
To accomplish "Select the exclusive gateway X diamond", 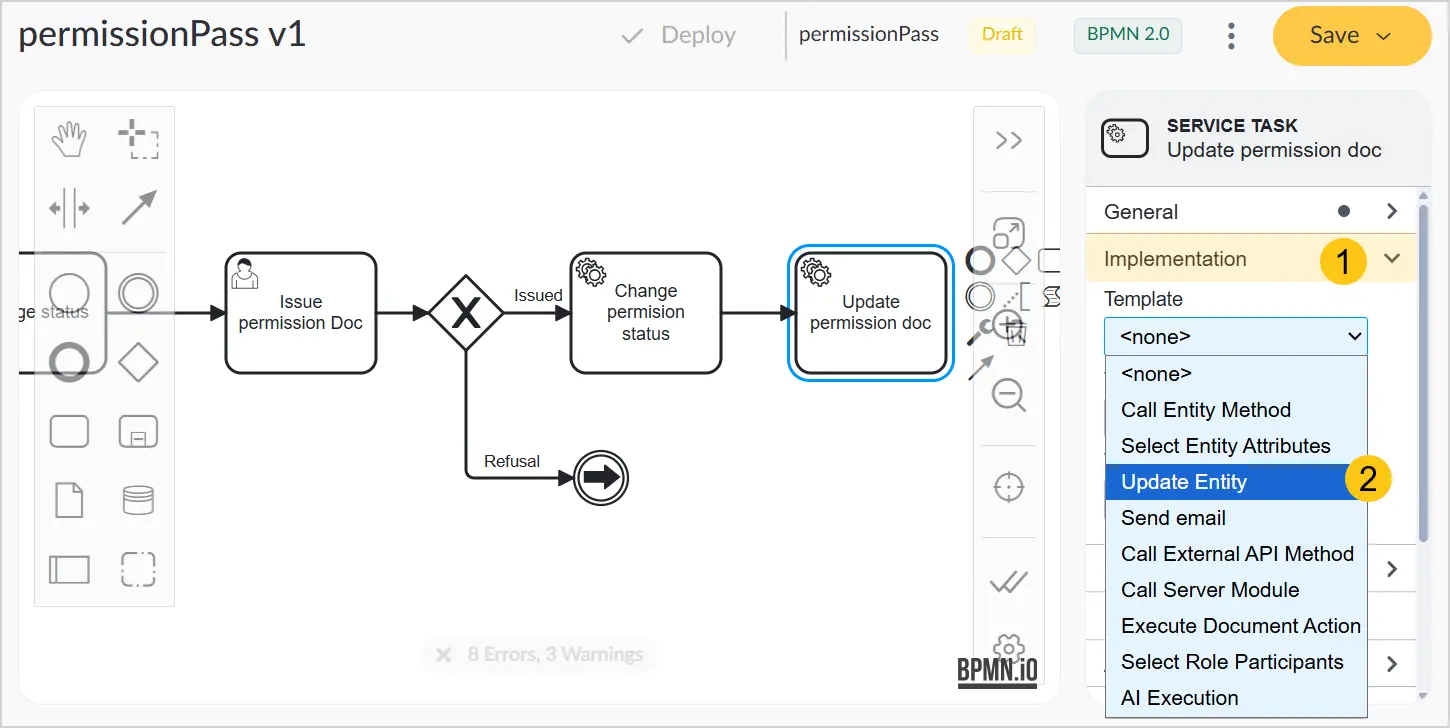I will tap(465, 314).
